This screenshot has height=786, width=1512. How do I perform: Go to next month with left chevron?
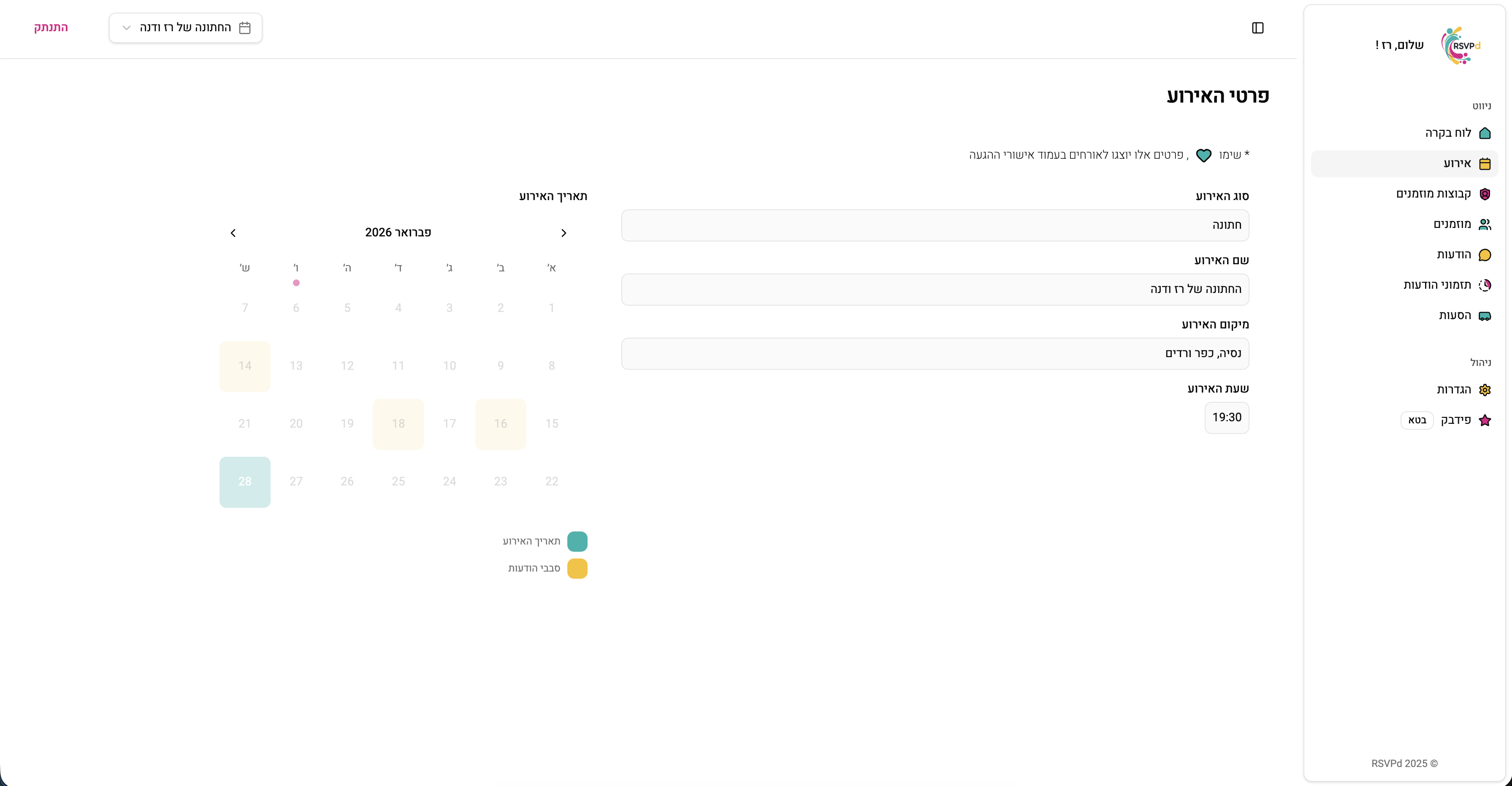pos(233,233)
